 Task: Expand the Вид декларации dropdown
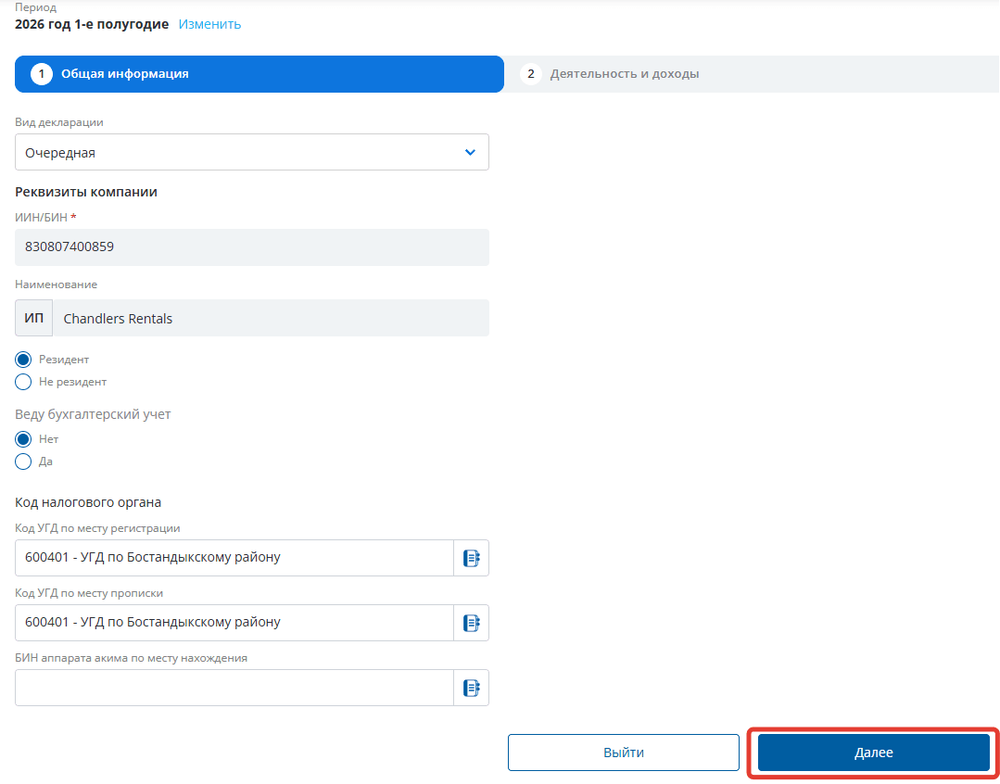pos(252,152)
